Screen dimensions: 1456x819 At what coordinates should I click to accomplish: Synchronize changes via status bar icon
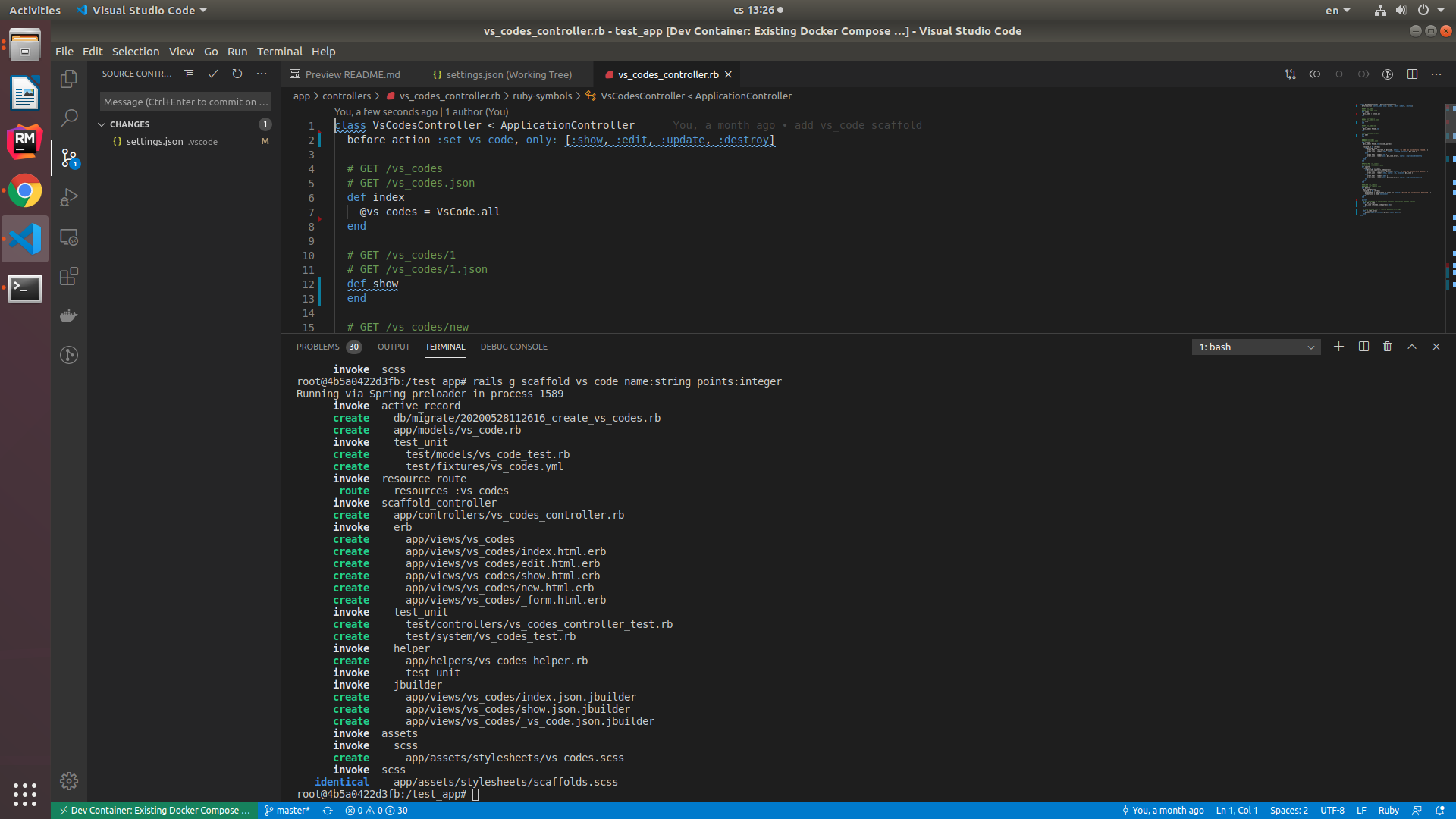point(328,811)
